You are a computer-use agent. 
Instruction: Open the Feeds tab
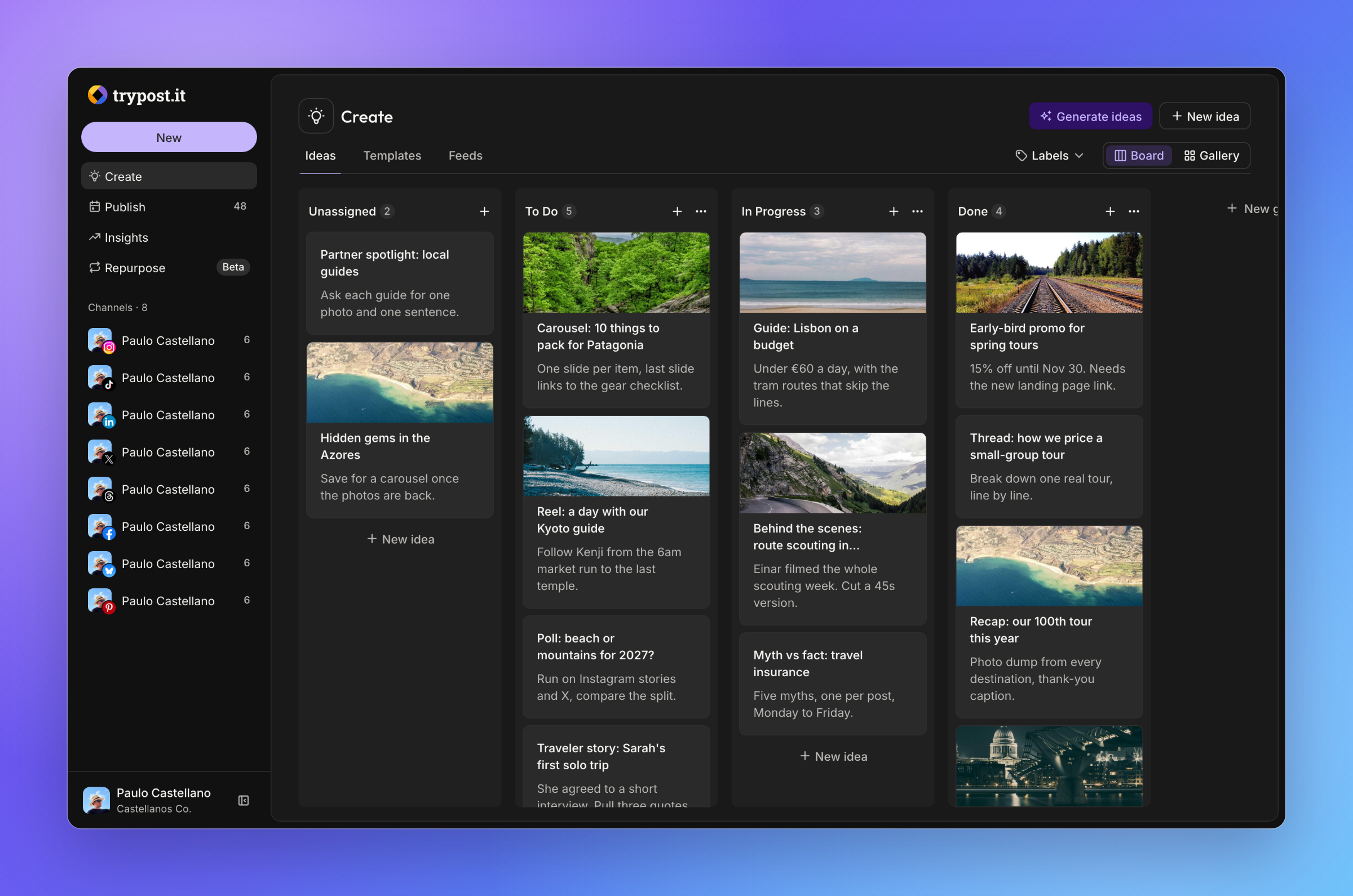click(x=465, y=156)
